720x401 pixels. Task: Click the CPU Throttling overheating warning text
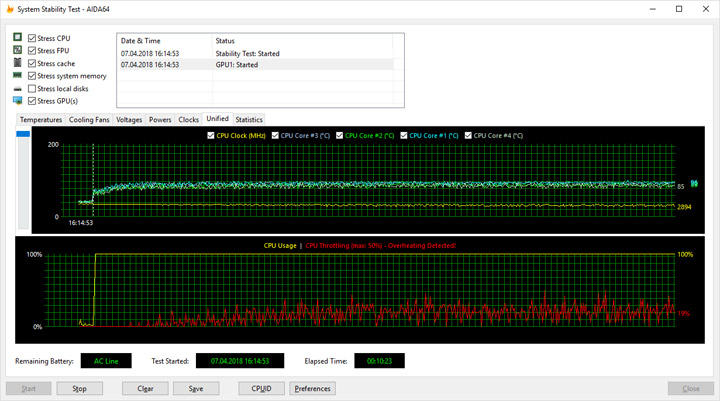(x=381, y=246)
